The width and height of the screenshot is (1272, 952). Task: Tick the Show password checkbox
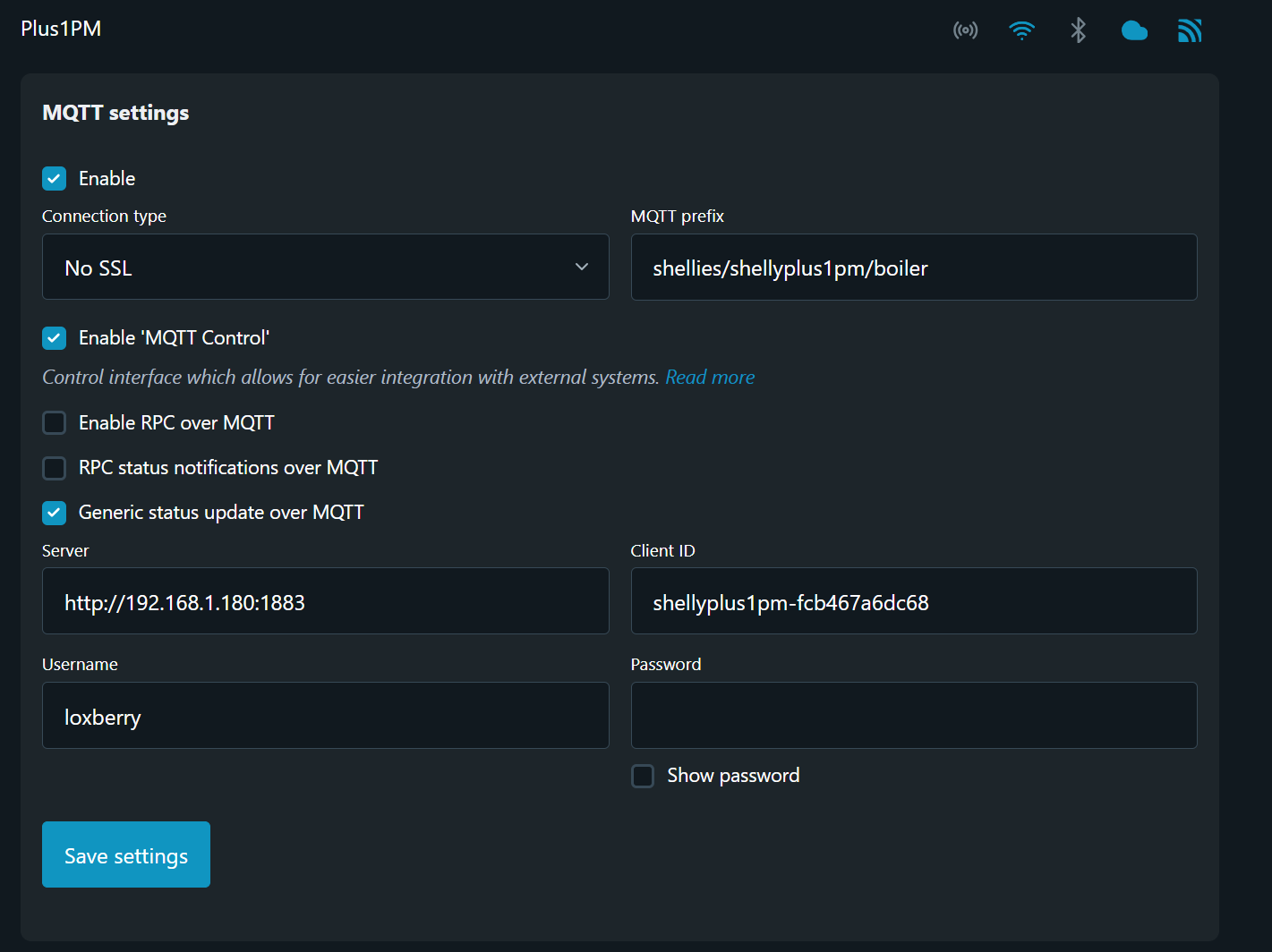pyautogui.click(x=643, y=776)
